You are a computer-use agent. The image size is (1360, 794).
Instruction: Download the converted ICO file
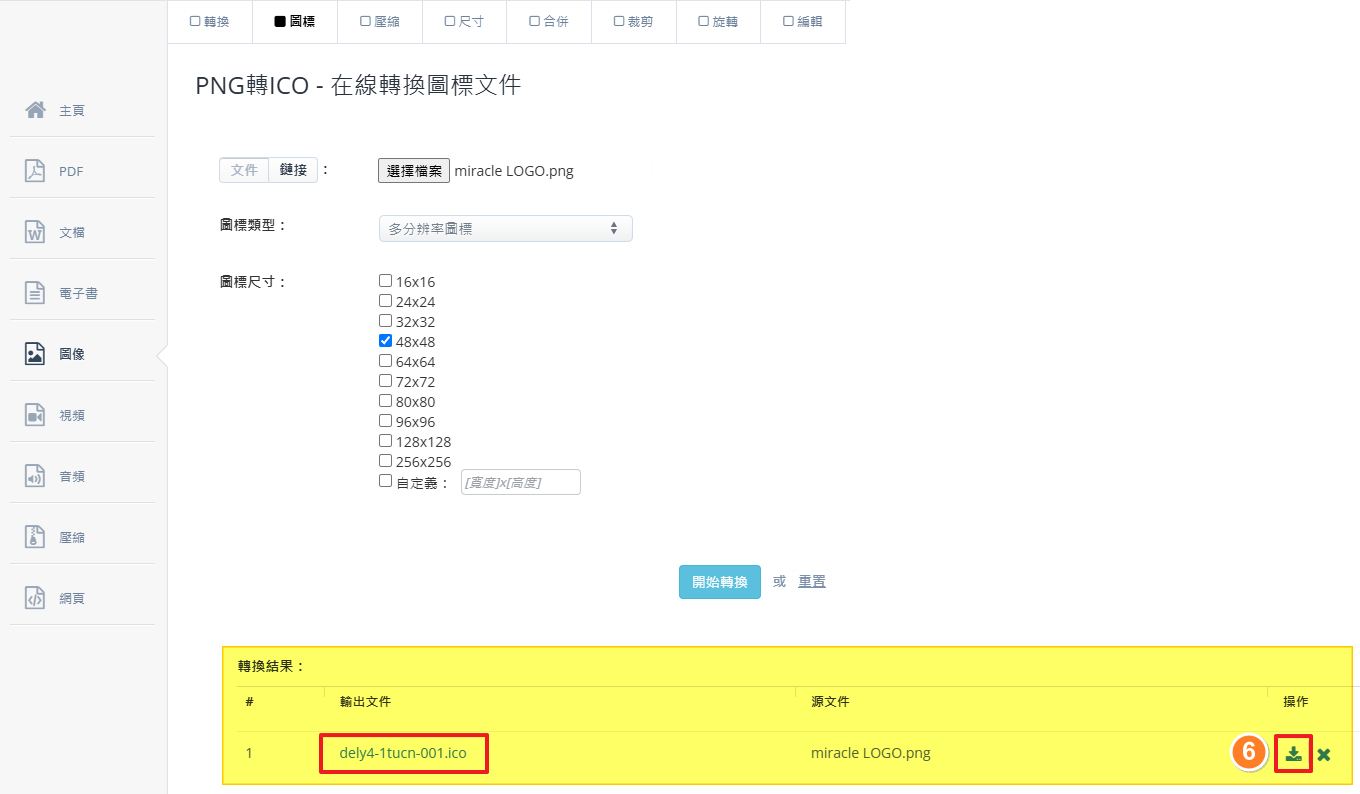(x=1293, y=754)
